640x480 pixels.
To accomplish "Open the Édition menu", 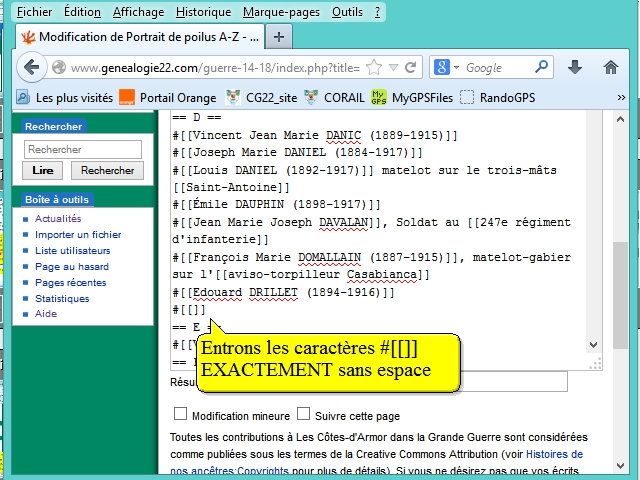I will tap(82, 12).
